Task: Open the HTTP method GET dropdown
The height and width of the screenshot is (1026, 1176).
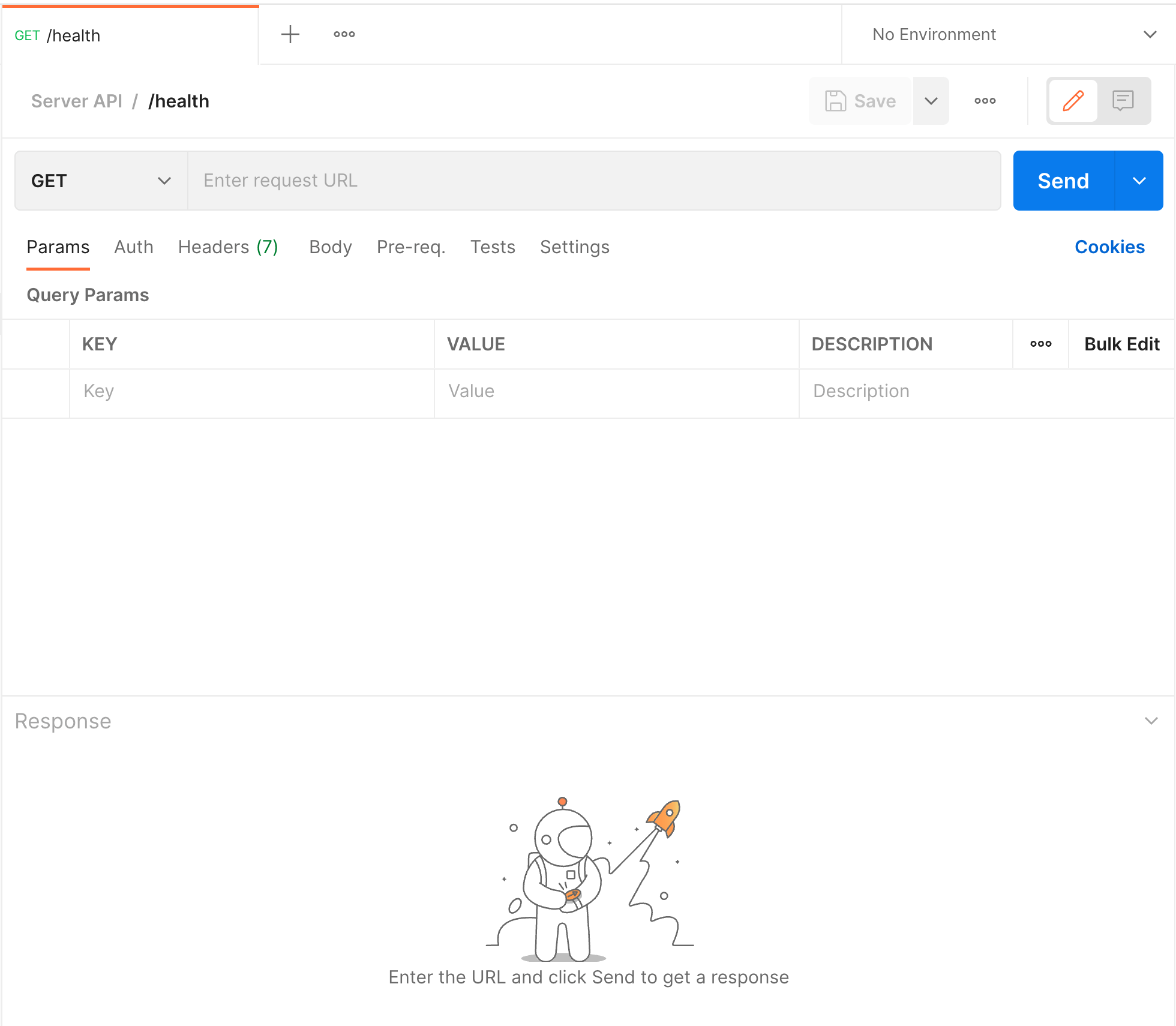Action: point(100,181)
